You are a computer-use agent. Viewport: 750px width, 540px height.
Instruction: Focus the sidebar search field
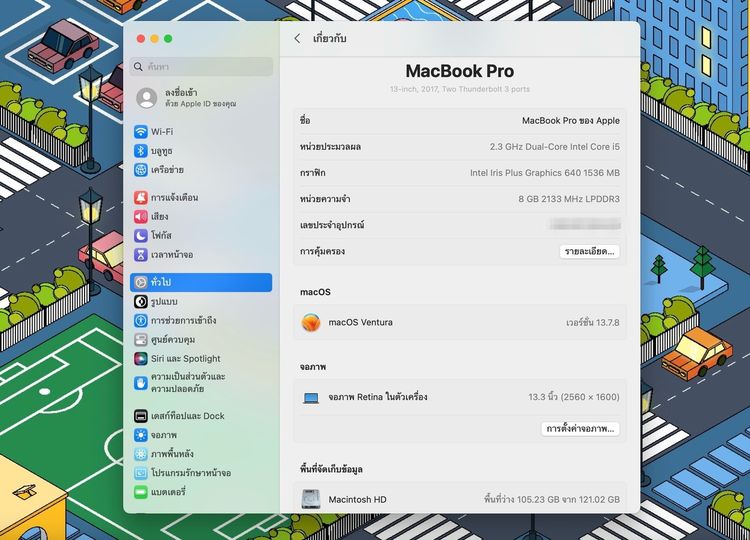click(201, 66)
